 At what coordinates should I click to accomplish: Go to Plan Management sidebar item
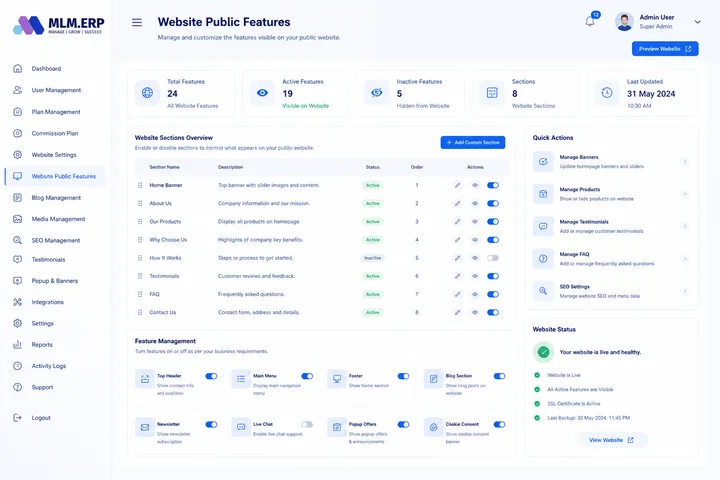coord(55,112)
